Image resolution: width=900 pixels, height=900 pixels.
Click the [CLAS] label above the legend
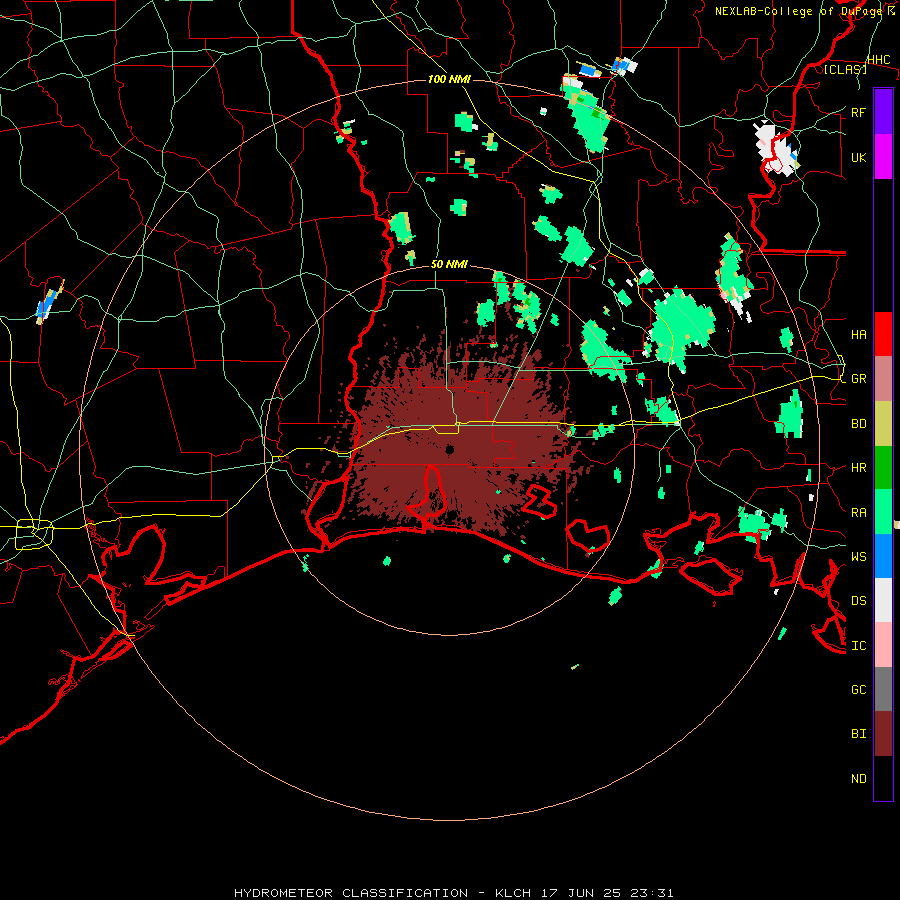[845, 70]
